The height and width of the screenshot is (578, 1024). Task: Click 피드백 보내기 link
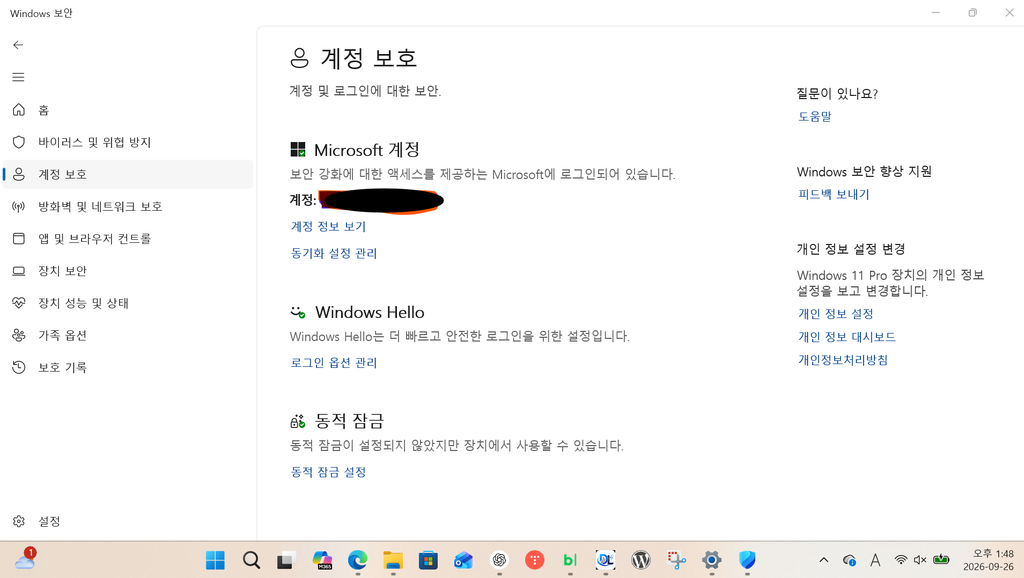(x=833, y=194)
